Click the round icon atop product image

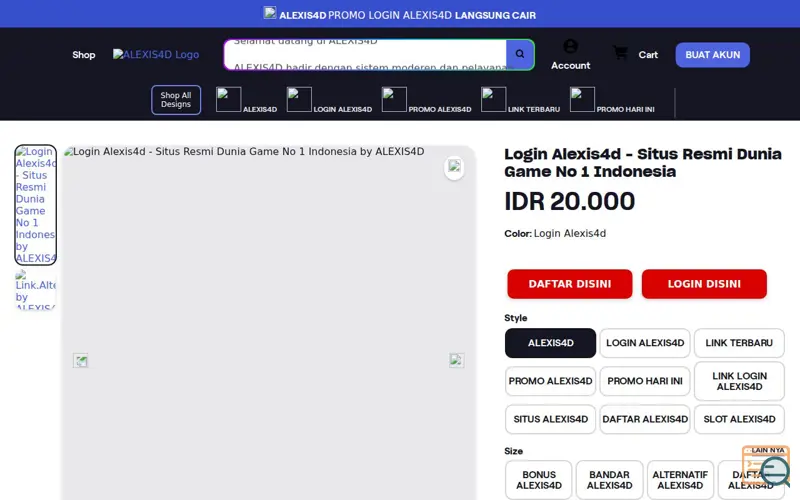454,168
